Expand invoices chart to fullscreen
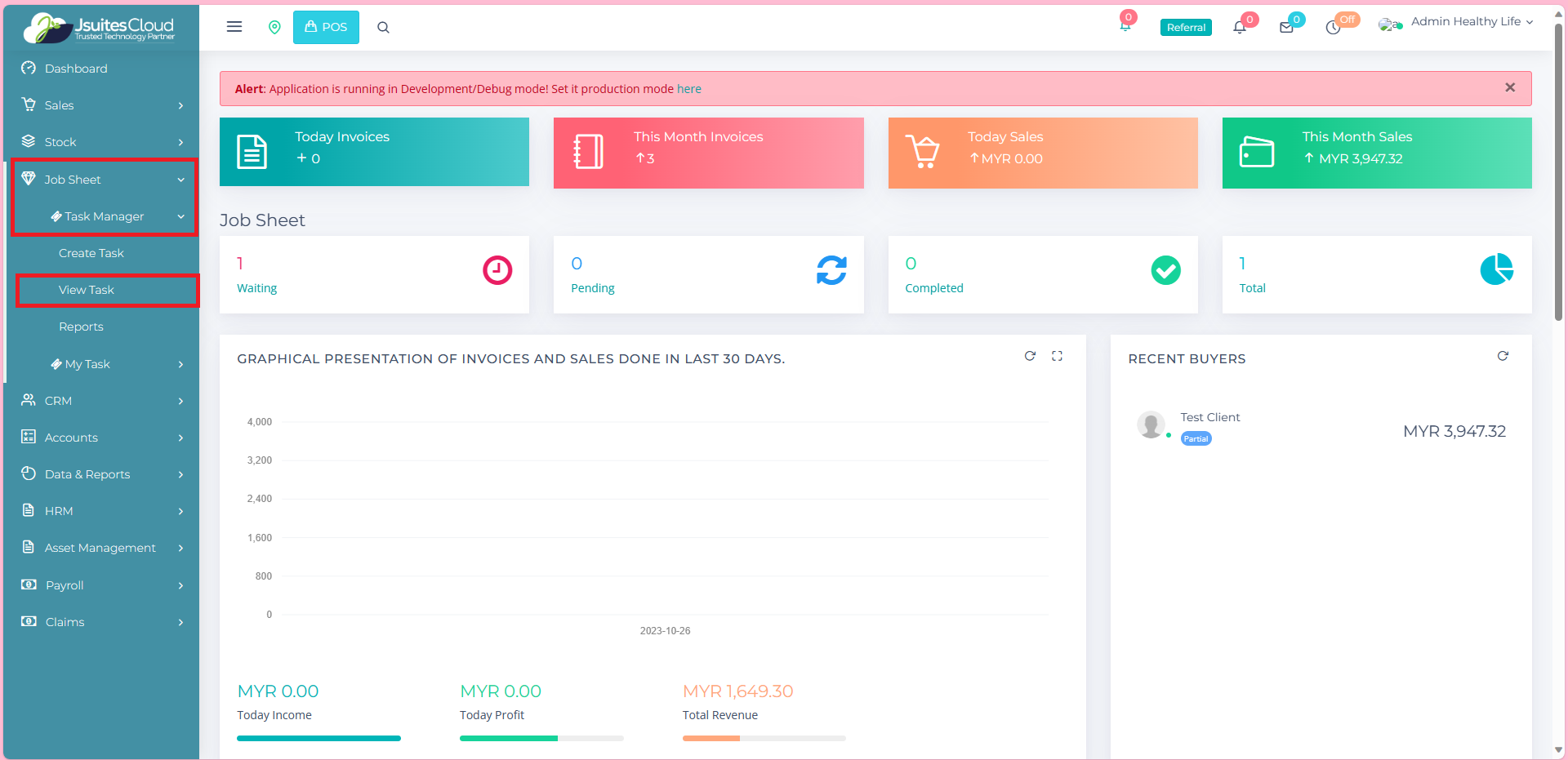 (x=1057, y=356)
